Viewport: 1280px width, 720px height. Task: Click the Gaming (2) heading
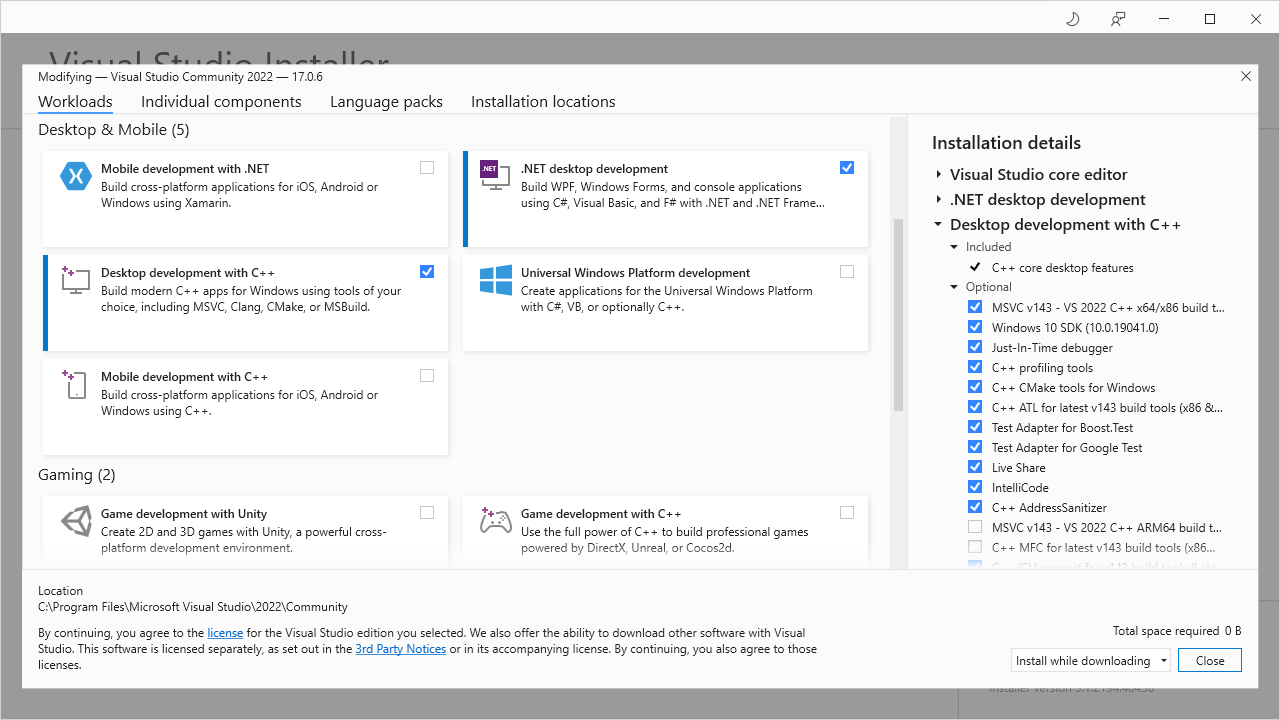click(77, 475)
